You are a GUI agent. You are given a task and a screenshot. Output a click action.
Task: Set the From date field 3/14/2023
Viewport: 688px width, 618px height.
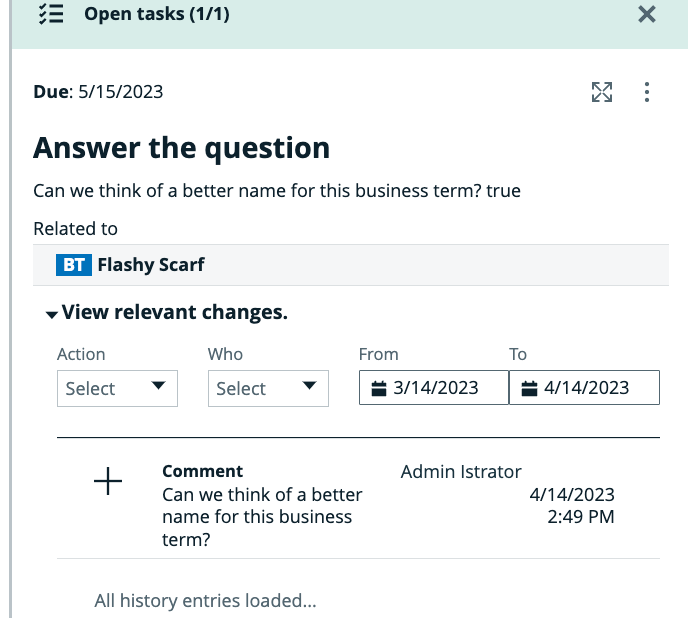434,388
